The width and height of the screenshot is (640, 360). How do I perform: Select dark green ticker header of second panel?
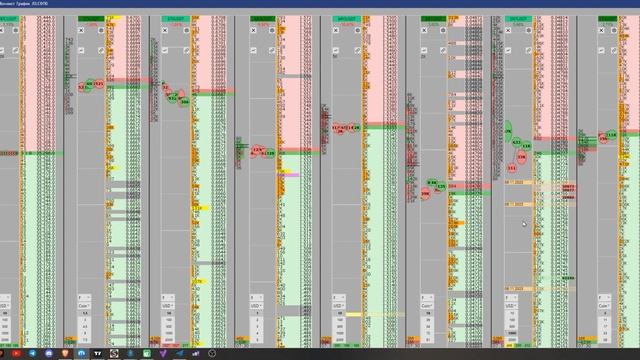tap(91, 19)
